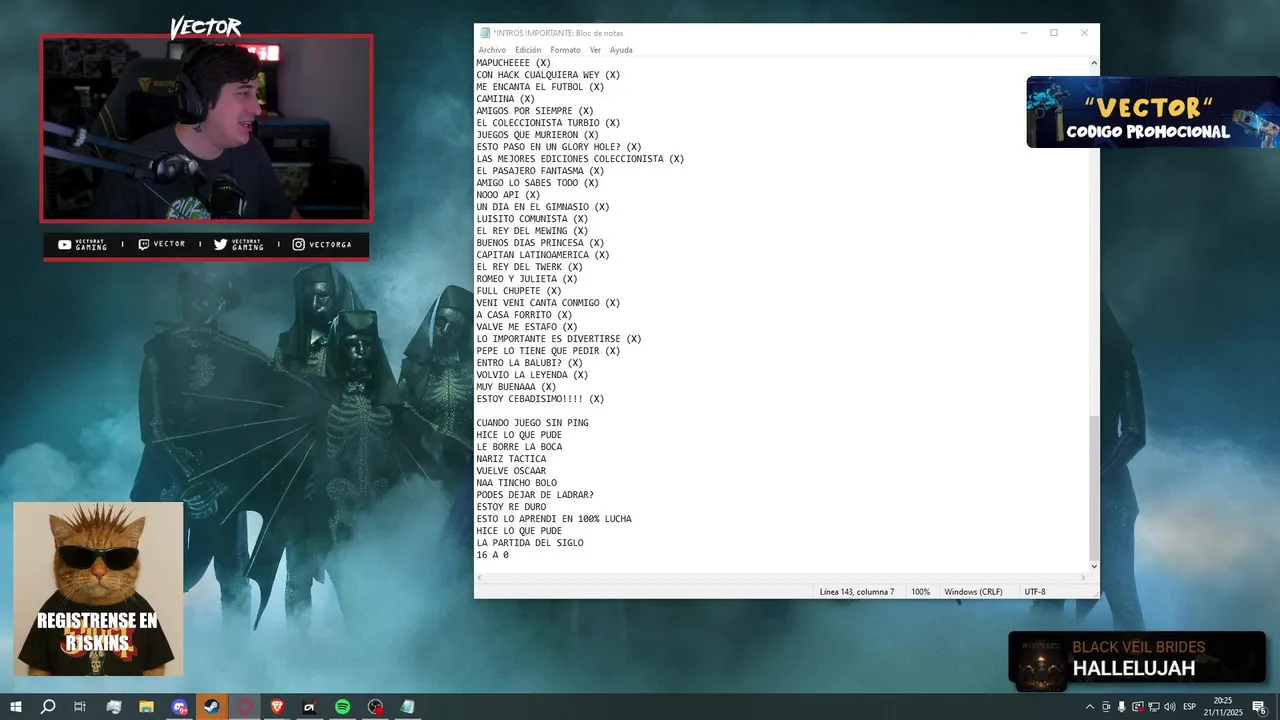Click 'Línea 143, columna 7' in status bar
Image resolution: width=1280 pixels, height=720 pixels.
[856, 592]
